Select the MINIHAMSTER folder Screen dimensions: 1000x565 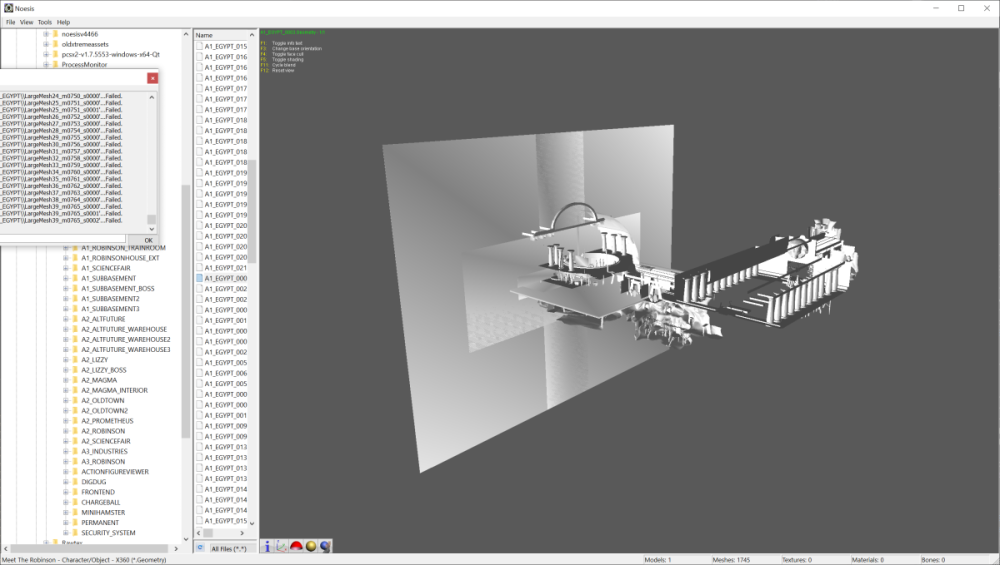[x=103, y=513]
